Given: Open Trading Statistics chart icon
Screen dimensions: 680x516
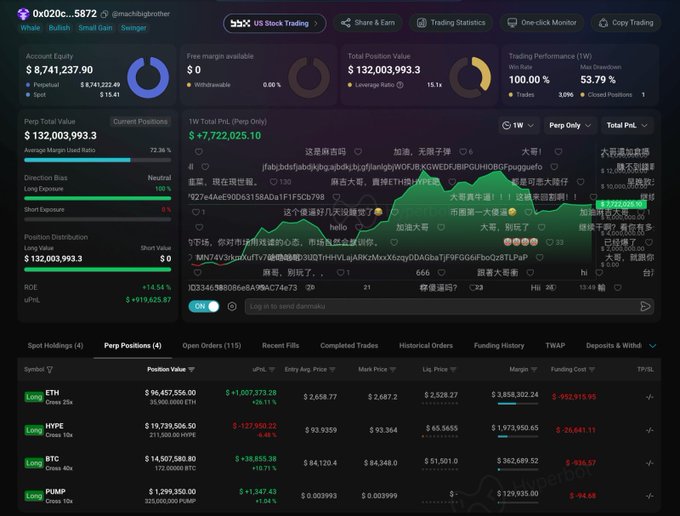Looking at the screenshot, I should (422, 23).
